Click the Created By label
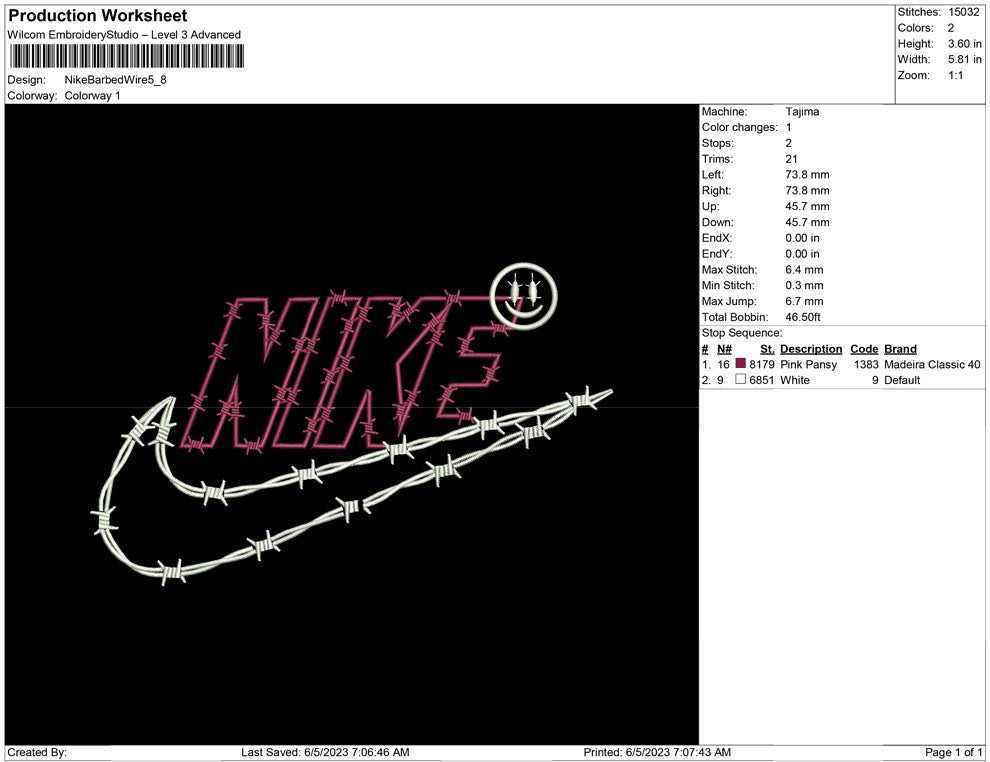Viewport: 990px width, 762px height. 37,752
